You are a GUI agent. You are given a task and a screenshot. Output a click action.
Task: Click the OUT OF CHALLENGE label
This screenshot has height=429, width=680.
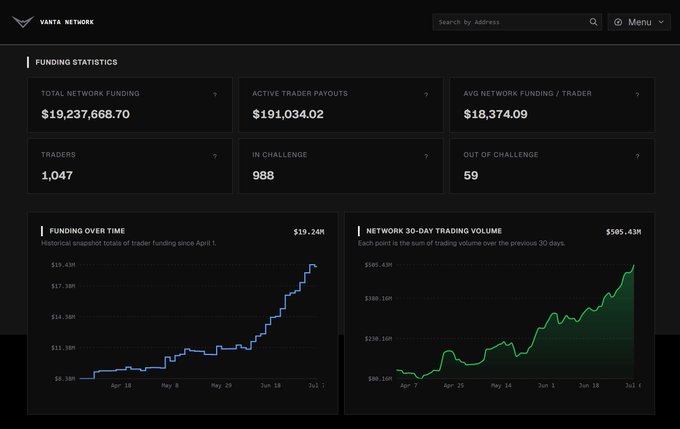click(x=501, y=154)
